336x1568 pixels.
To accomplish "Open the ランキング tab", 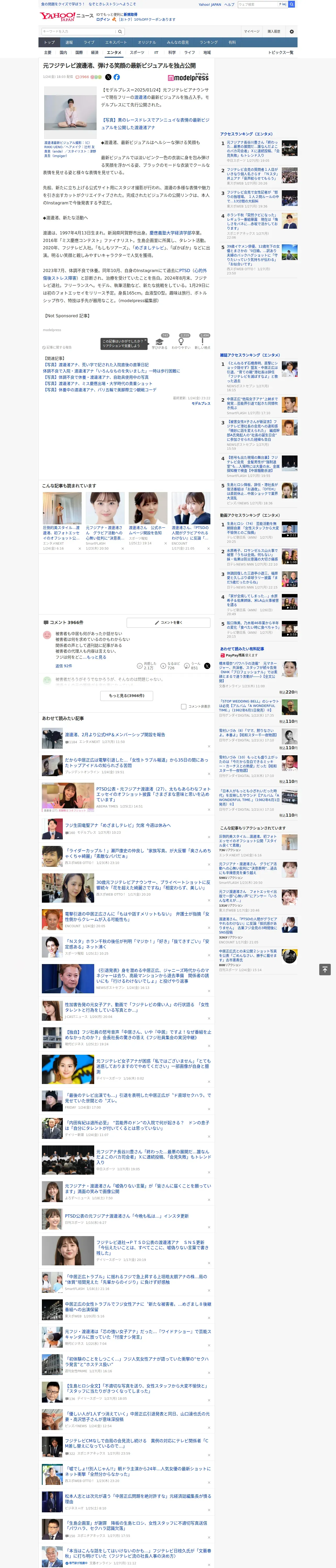I will (209, 43).
